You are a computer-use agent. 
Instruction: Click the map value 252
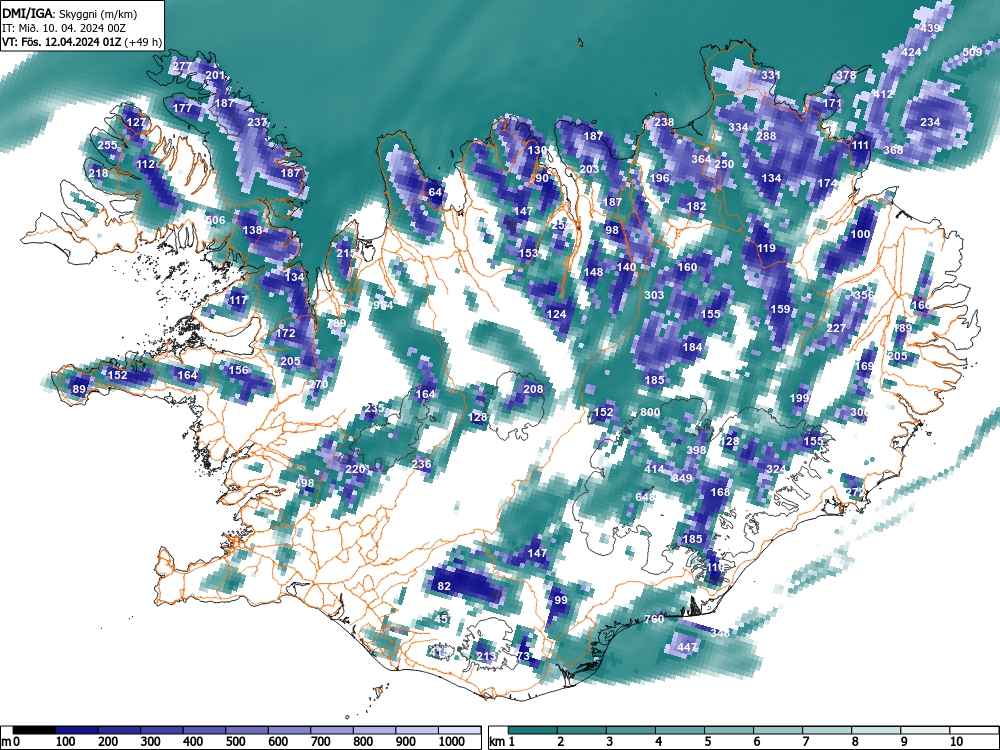(x=562, y=225)
